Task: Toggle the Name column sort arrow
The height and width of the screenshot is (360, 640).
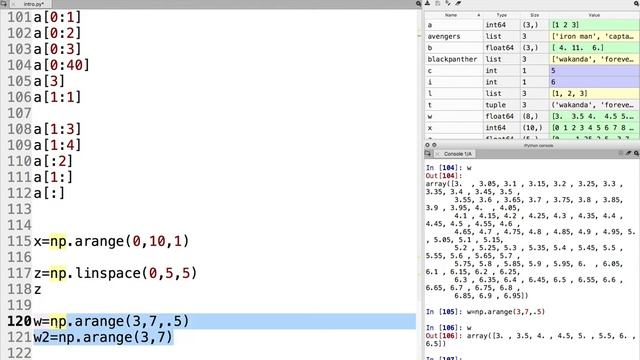Action: pyautogui.click(x=478, y=15)
